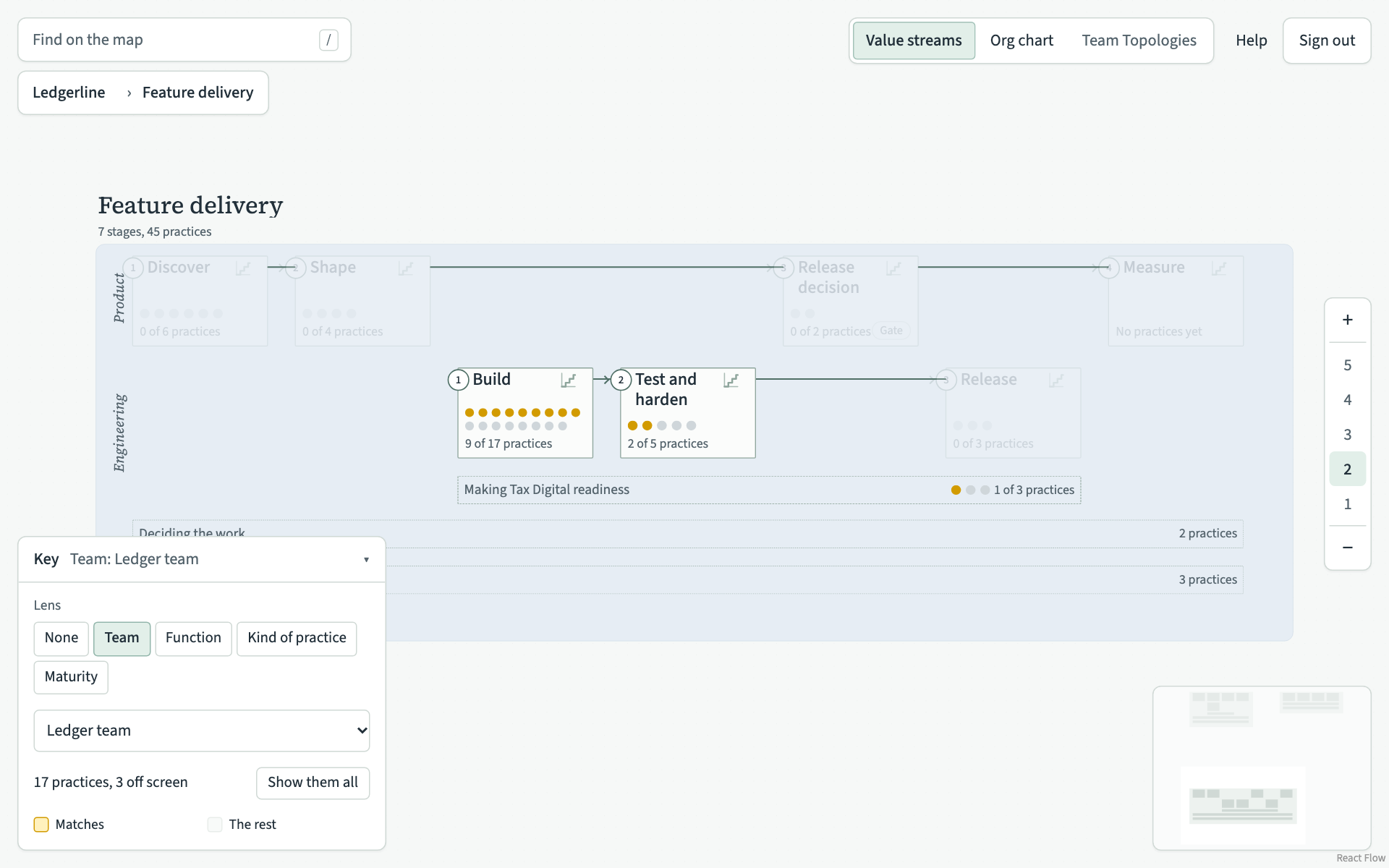Click The rest color swatch
The width and height of the screenshot is (1389, 868).
coord(215,825)
